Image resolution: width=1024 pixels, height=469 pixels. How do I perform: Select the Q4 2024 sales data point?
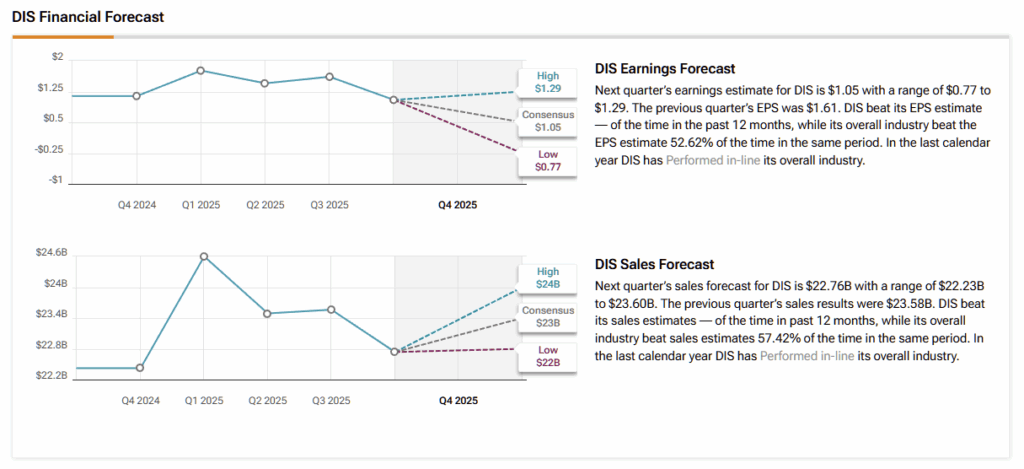(x=140, y=368)
